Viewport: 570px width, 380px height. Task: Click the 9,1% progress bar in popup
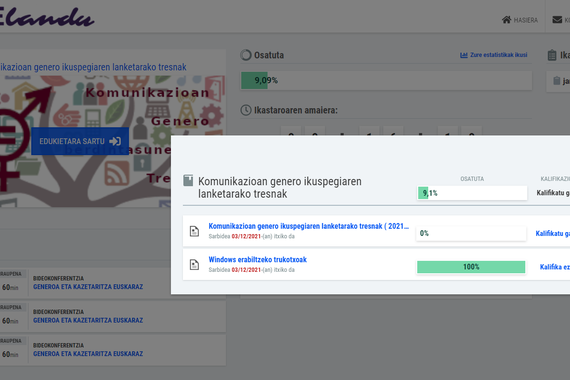(x=472, y=193)
